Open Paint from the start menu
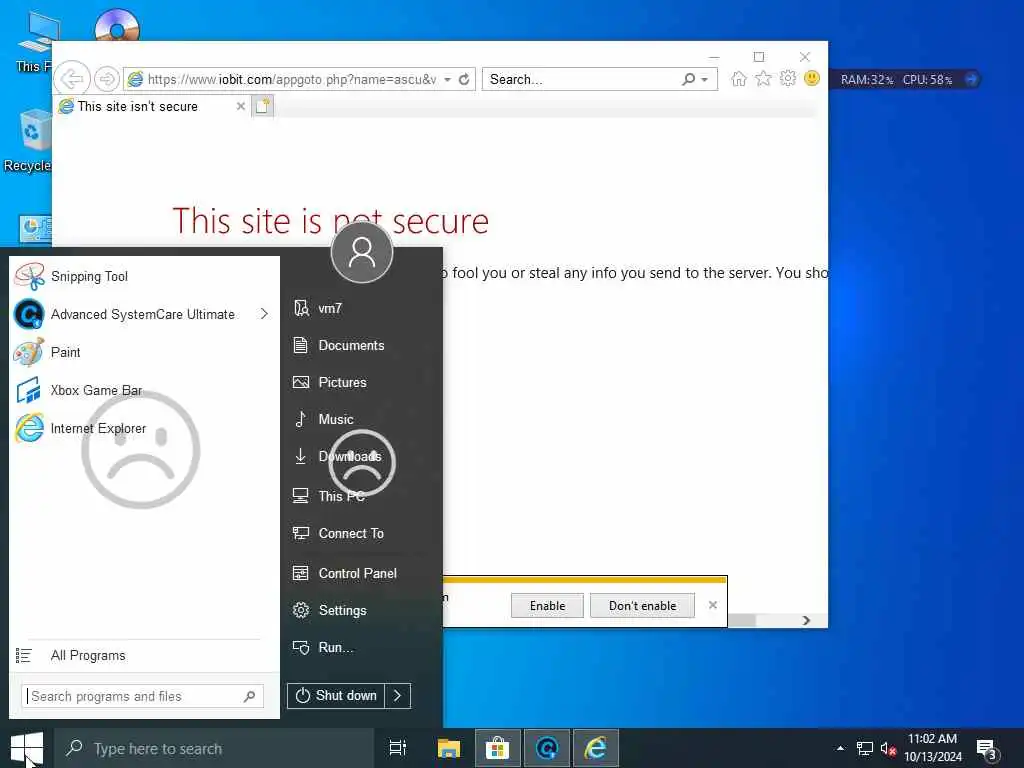 point(144,352)
